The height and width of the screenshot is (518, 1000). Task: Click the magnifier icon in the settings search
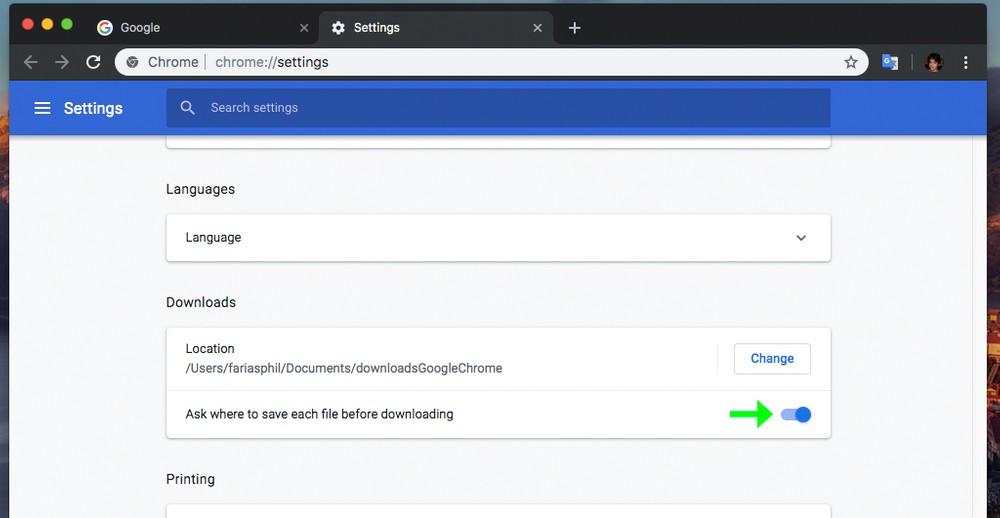[187, 108]
